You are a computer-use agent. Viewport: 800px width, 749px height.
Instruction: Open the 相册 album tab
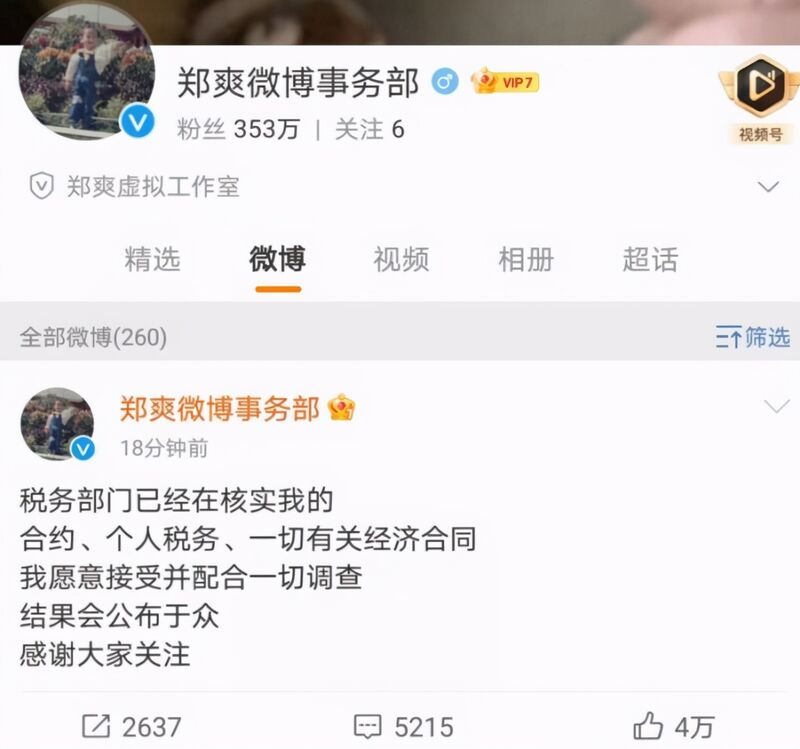(x=526, y=259)
